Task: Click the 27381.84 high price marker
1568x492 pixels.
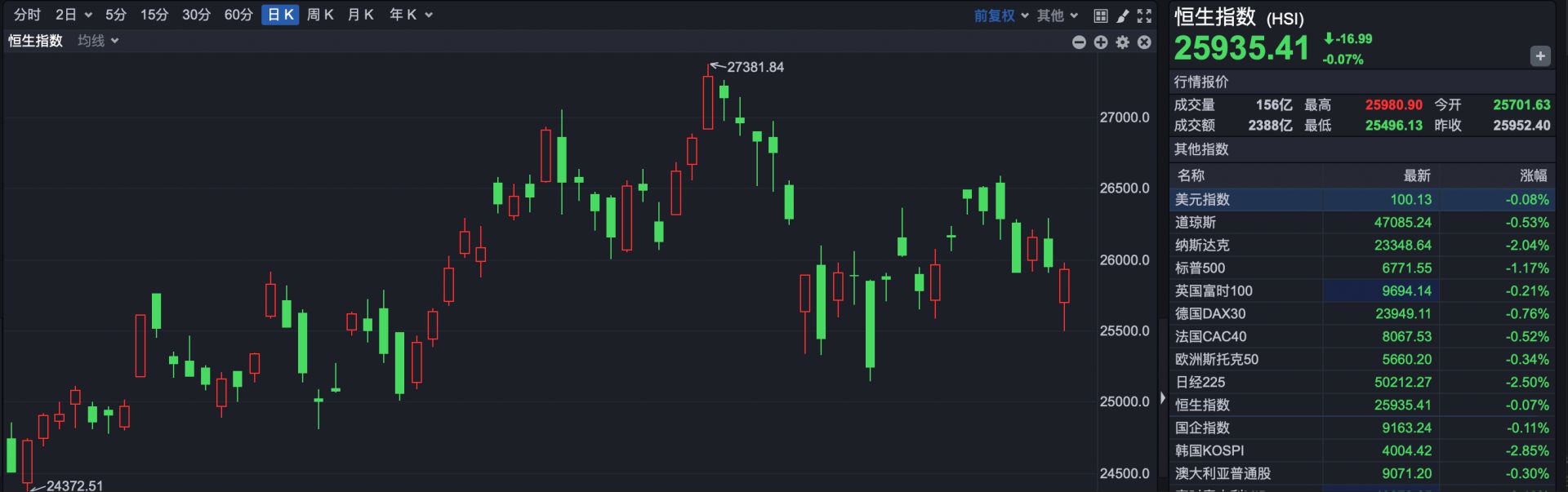Action: pos(755,67)
